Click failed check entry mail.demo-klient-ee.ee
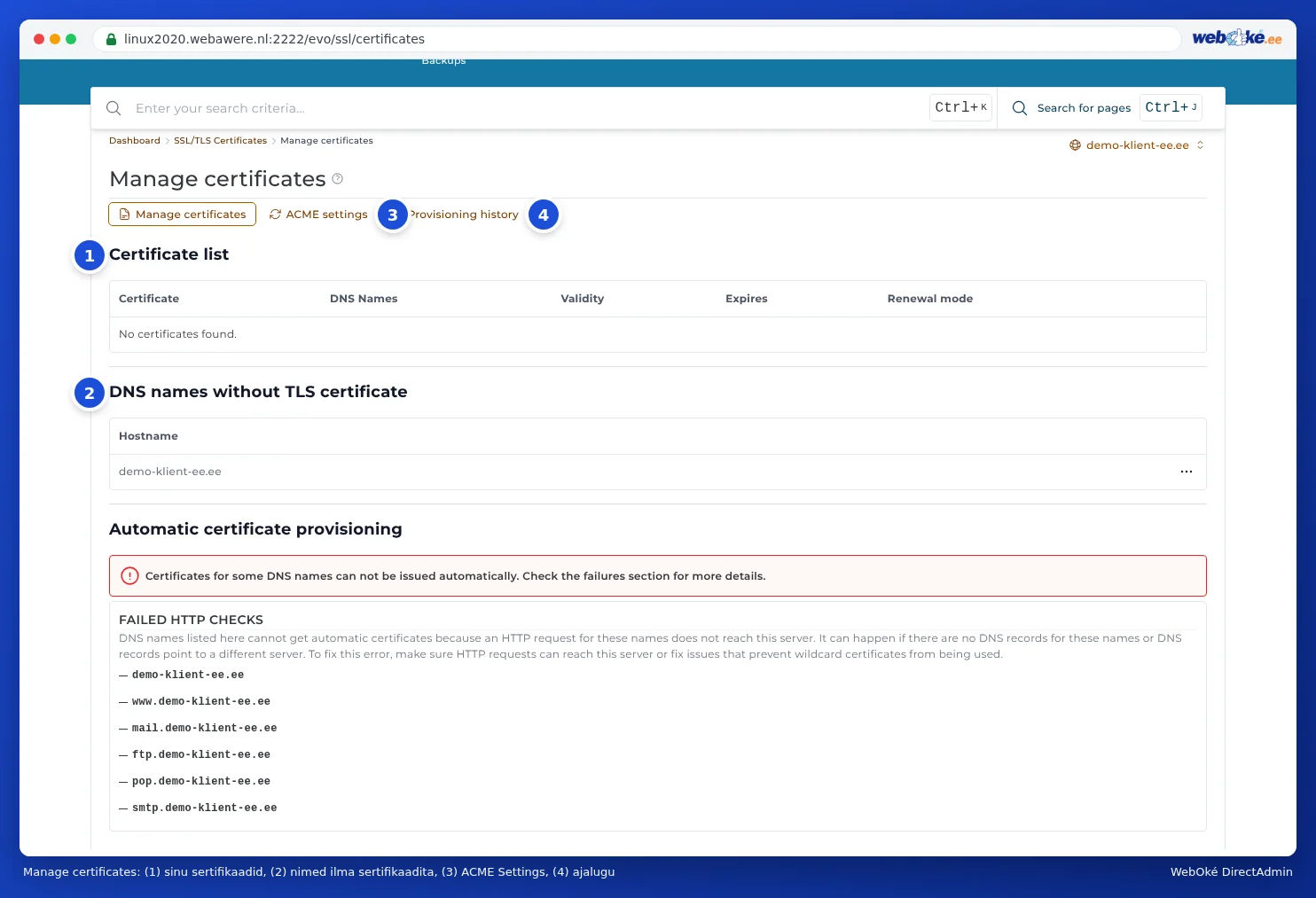The height and width of the screenshot is (898, 1316). point(205,729)
